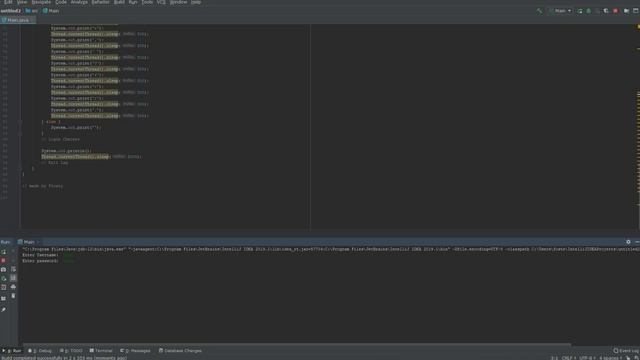
Task: Hide the Run tool window
Action: [x=637, y=242]
